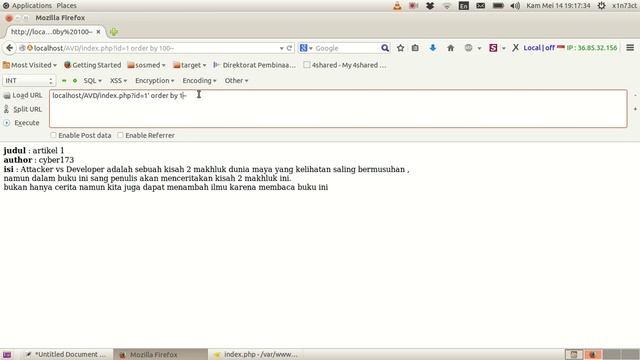Click the grey smiley face toolbar icon
This screenshot has height=360, width=640.
tap(468, 48)
